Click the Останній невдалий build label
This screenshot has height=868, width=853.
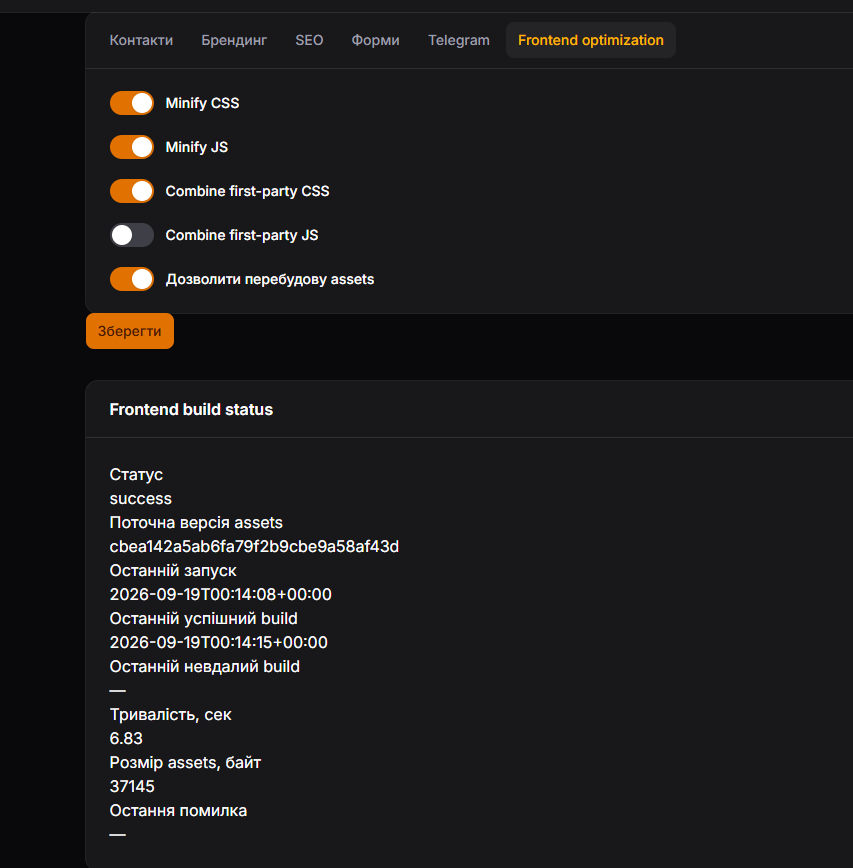click(x=204, y=666)
